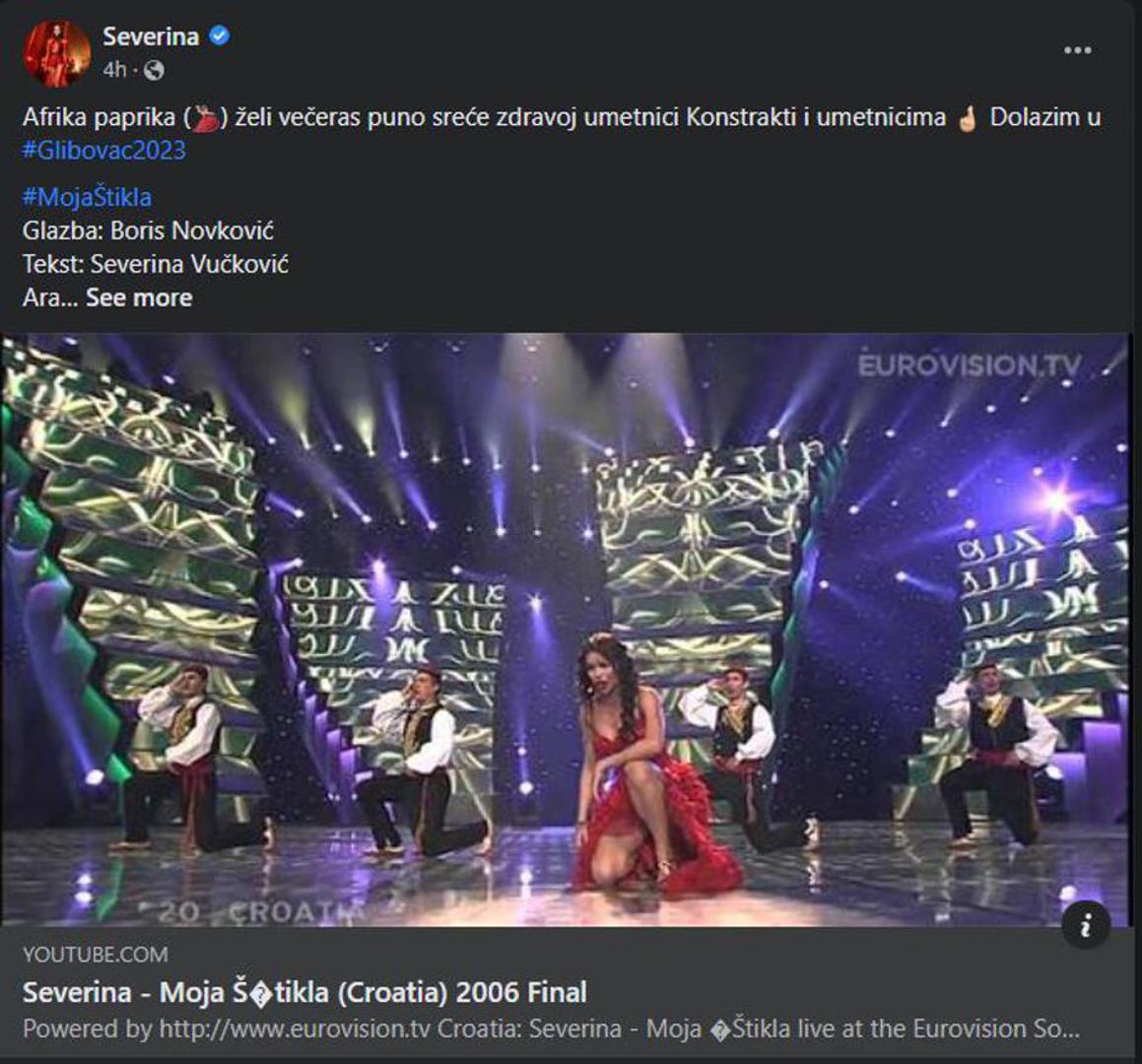Click the YOUTUBE.COM source label
Screen dimensions: 1142x1064
tap(96, 954)
